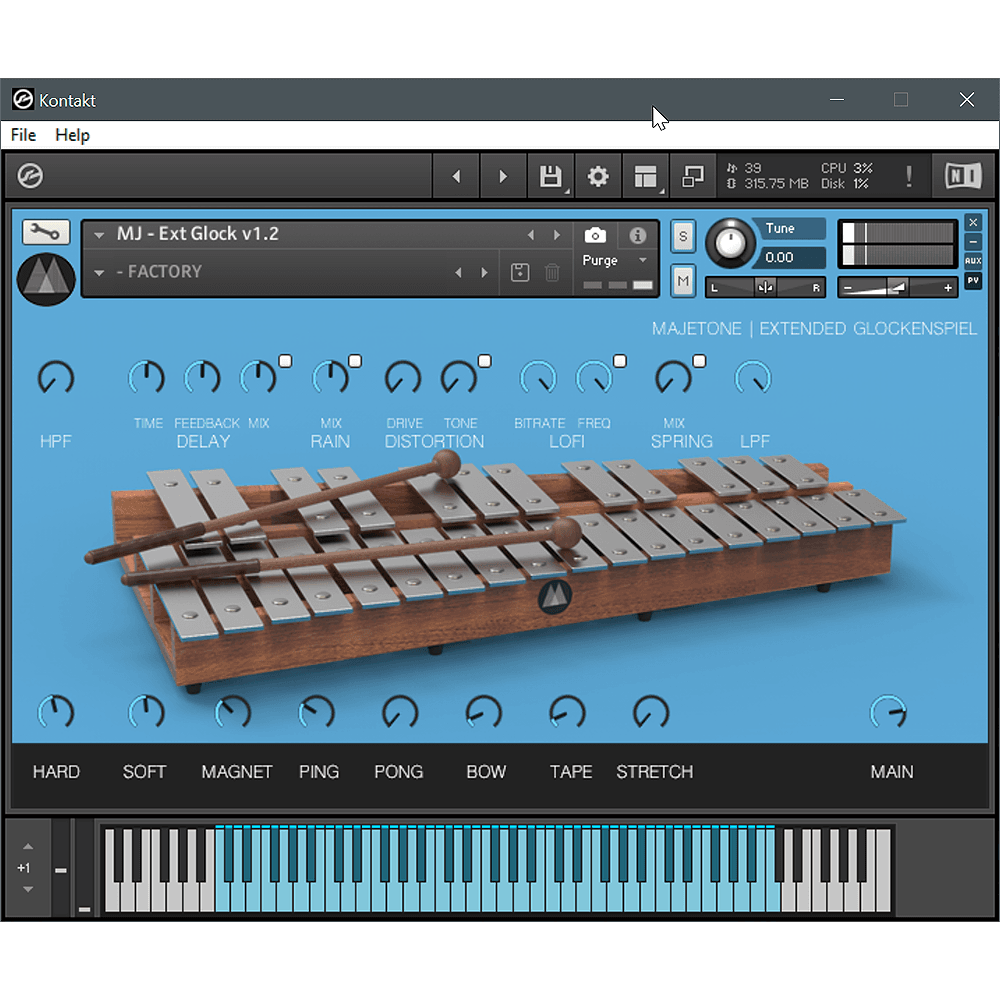Toggle the Distortion effect checkbox

coord(485,361)
